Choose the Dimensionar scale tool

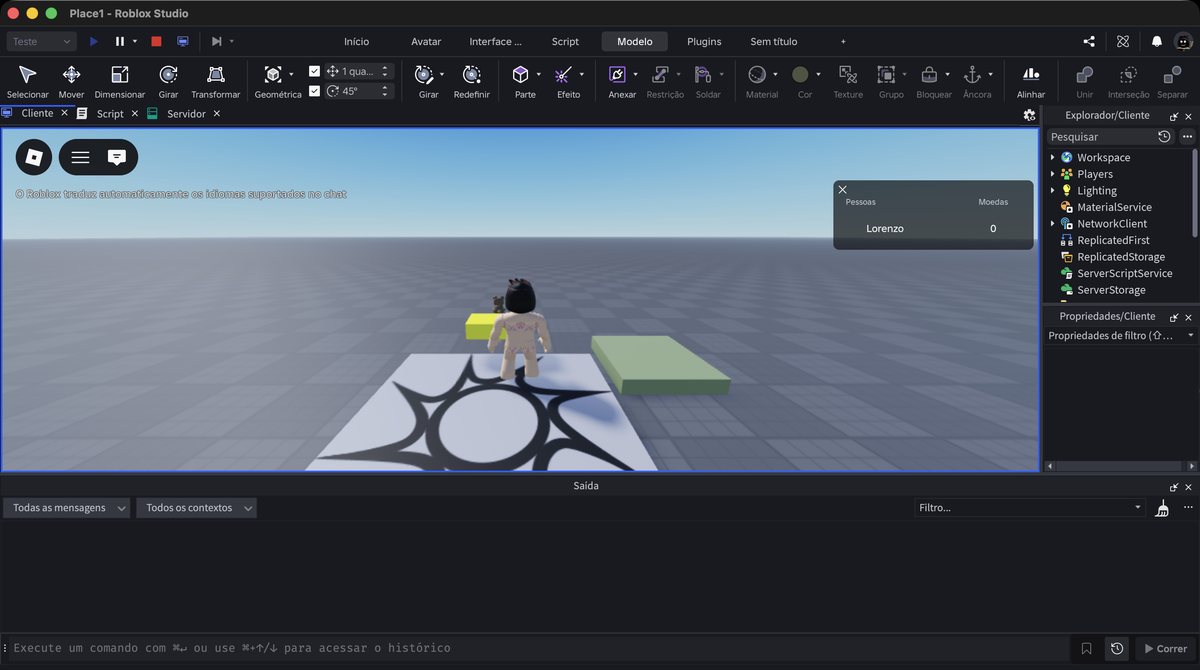click(x=120, y=75)
